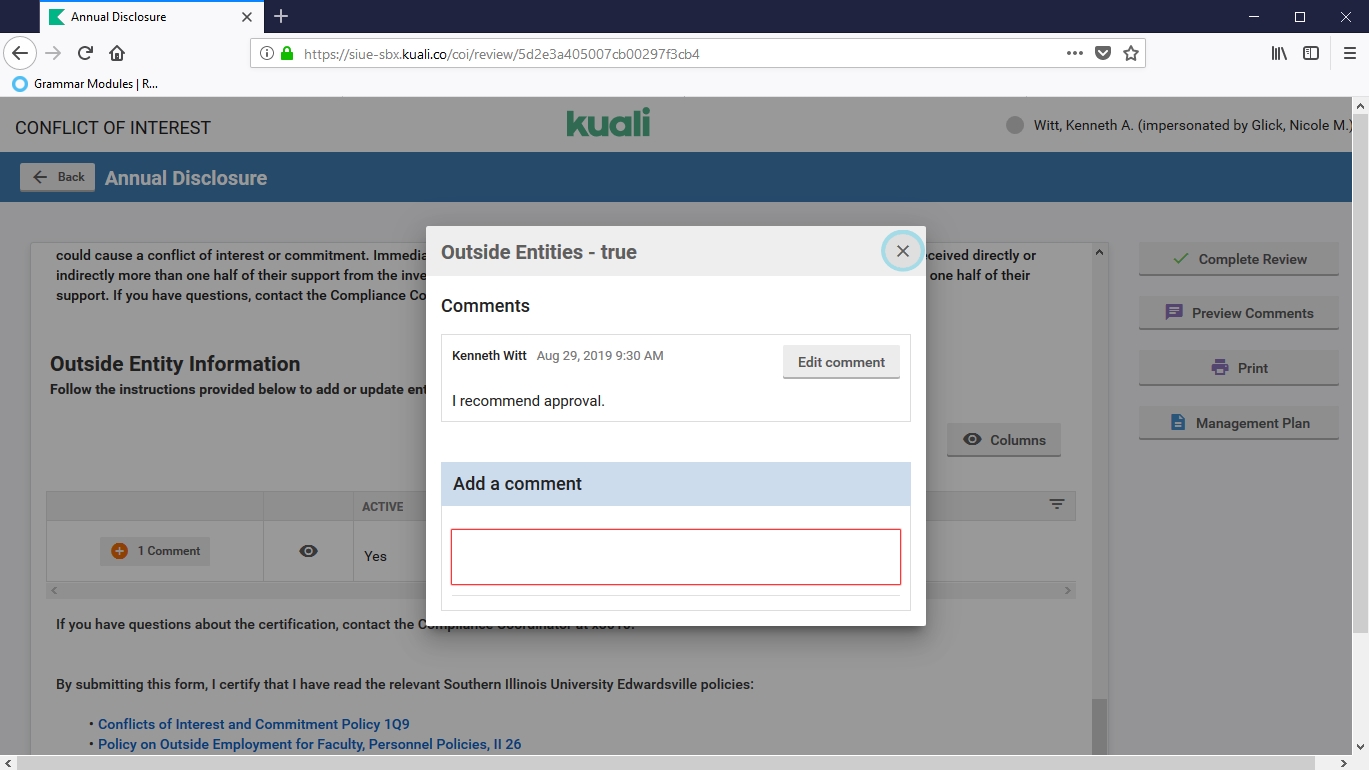Click the Print button with printer icon
Screen dimensions: 1369x770
tap(1238, 368)
